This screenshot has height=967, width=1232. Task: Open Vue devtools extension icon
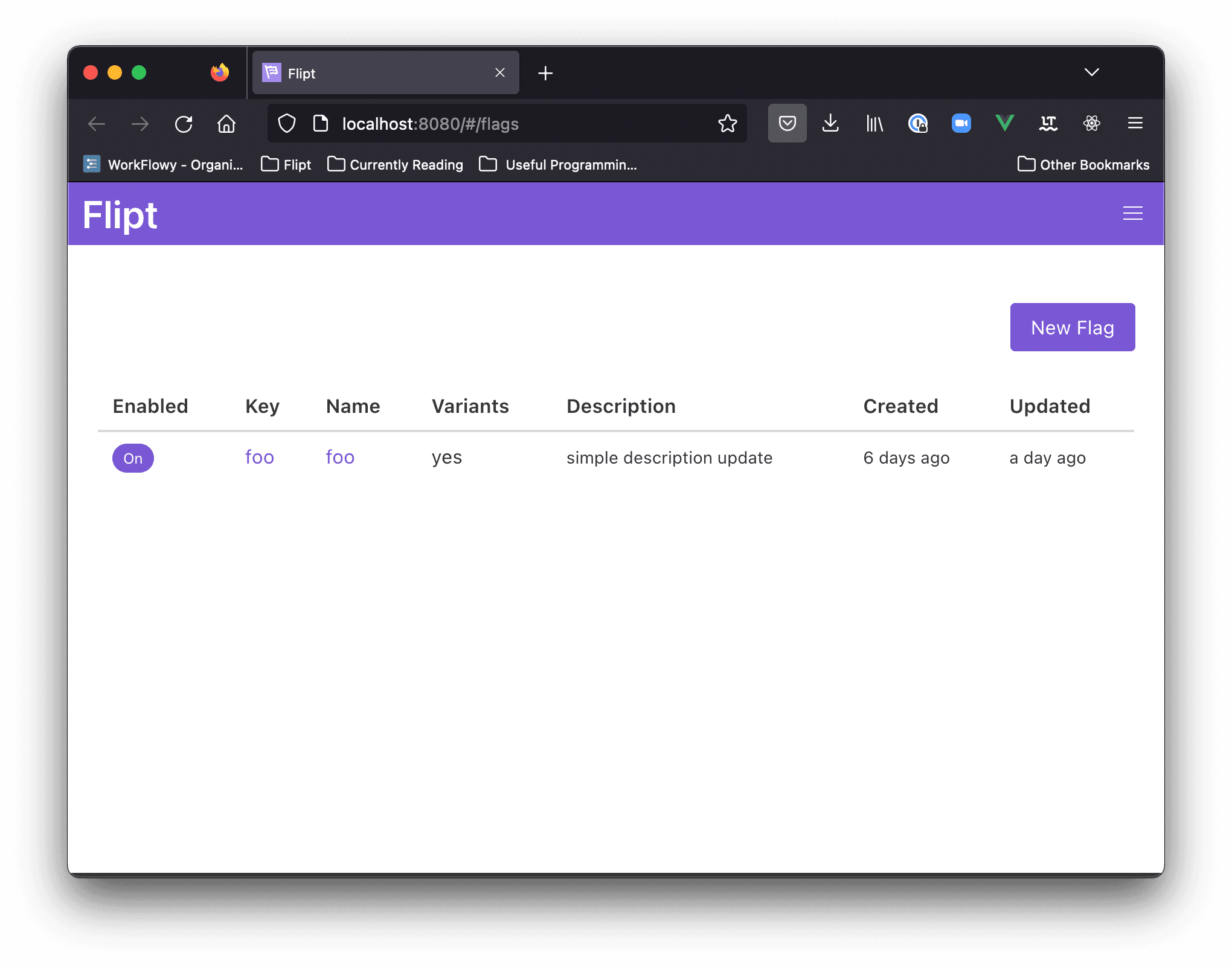coord(1004,124)
